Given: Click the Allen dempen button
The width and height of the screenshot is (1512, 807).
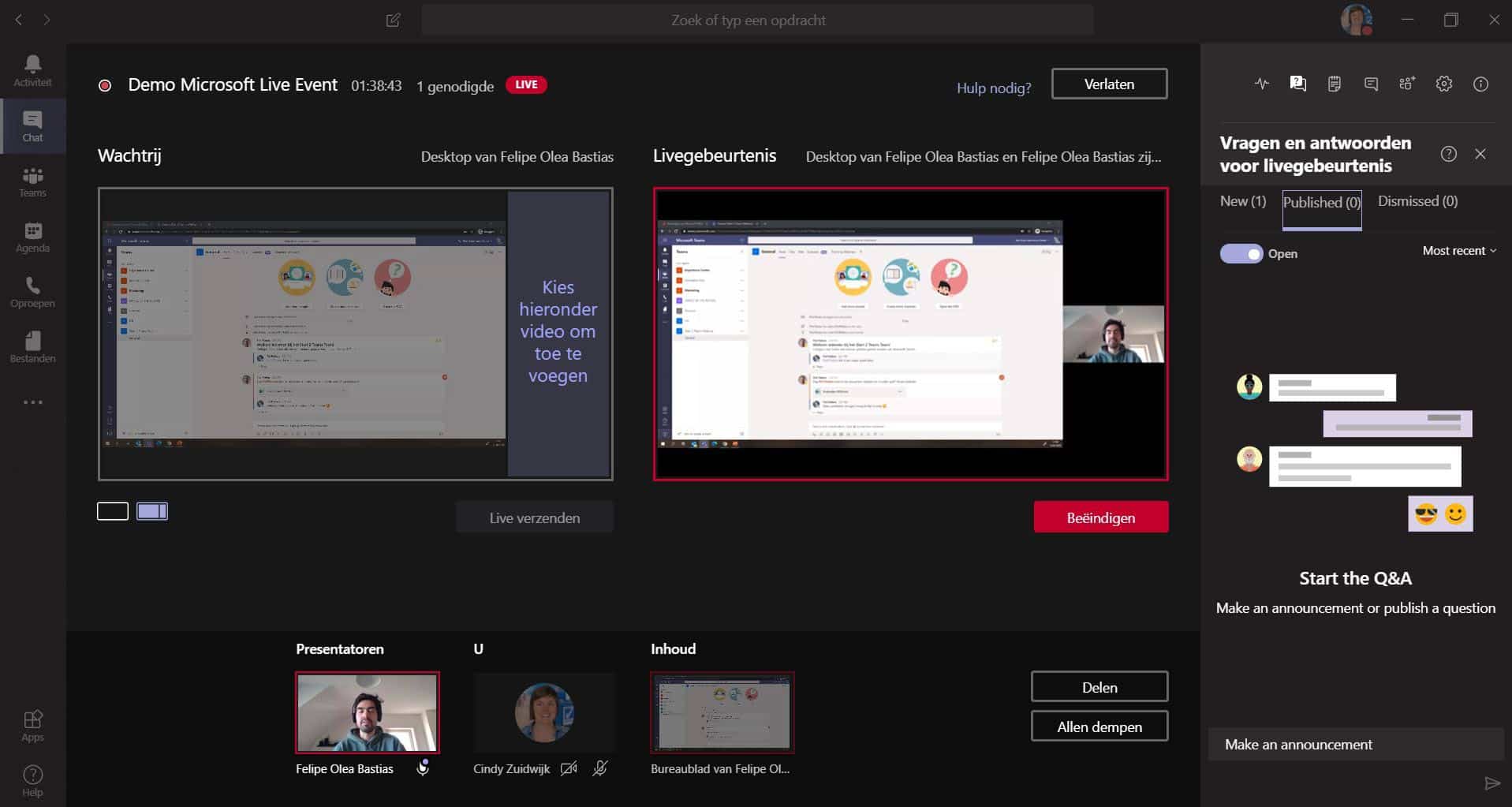Looking at the screenshot, I should tap(1099, 727).
